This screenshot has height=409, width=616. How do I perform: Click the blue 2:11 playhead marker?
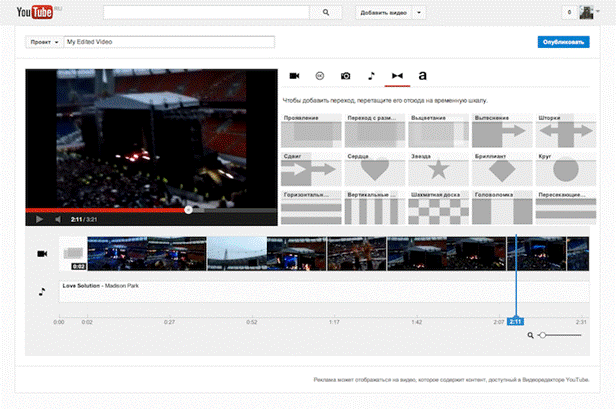pyautogui.click(x=515, y=322)
